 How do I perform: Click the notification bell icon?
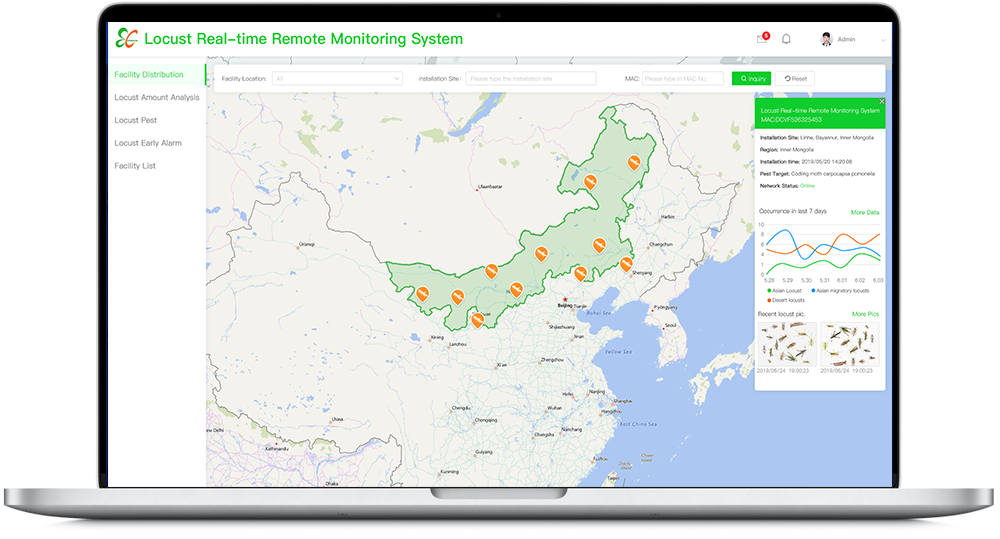(x=786, y=39)
